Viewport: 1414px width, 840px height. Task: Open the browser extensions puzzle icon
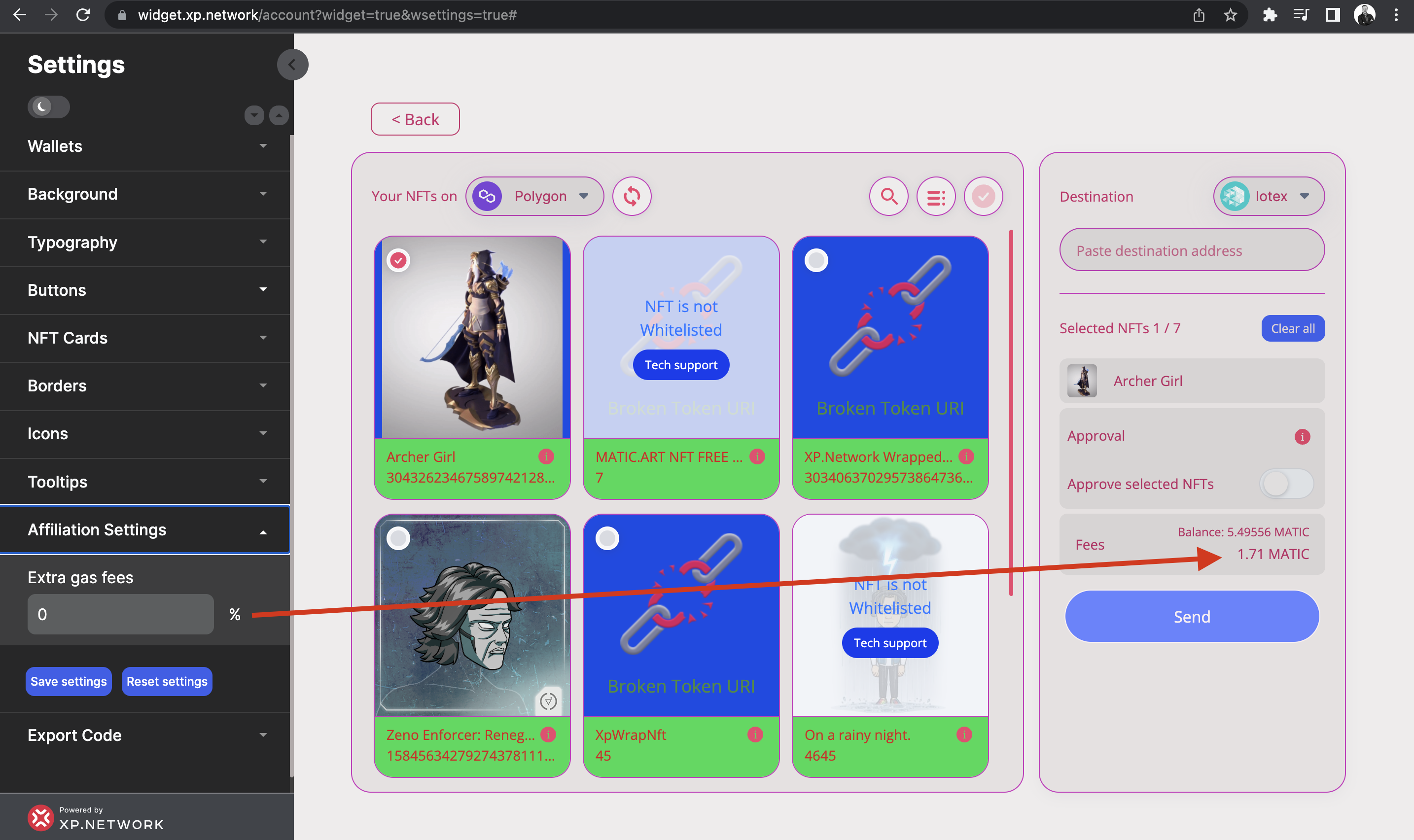click(1270, 15)
